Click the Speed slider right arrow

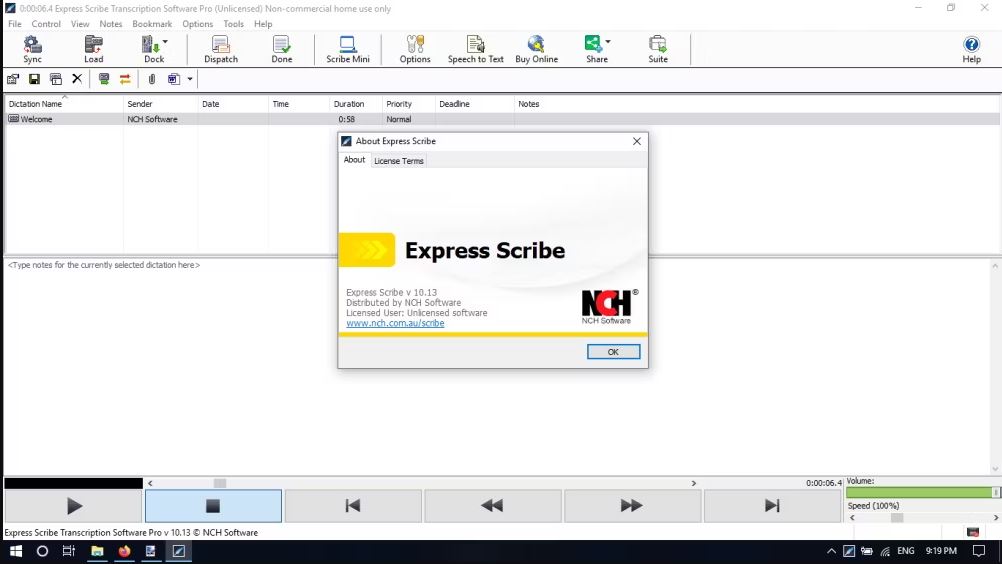(x=996, y=518)
